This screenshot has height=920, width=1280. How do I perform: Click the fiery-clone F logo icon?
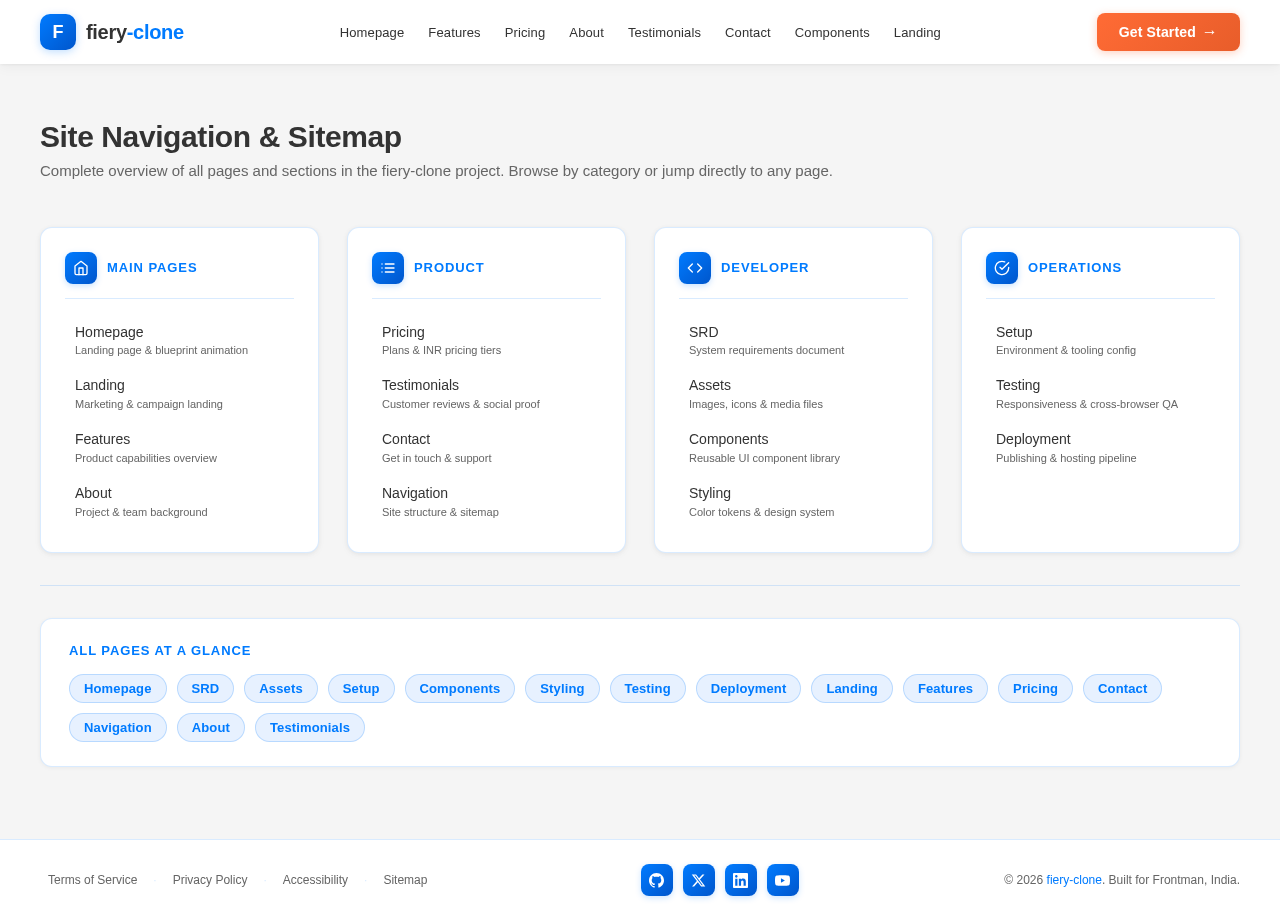point(58,32)
